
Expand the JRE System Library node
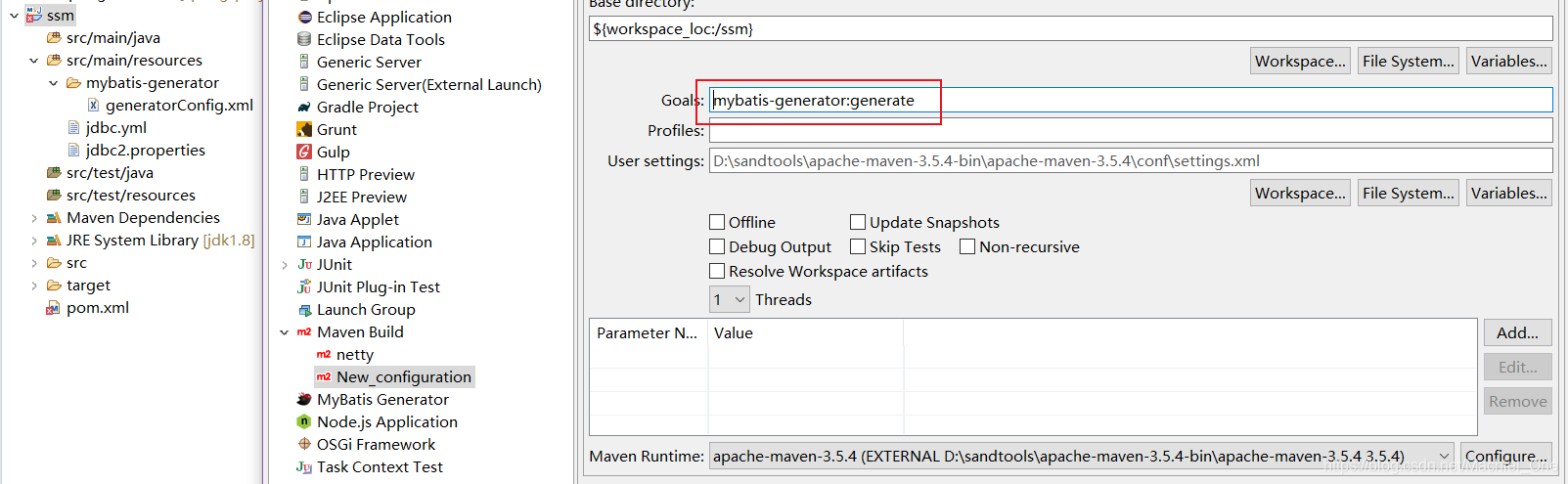[x=33, y=241]
